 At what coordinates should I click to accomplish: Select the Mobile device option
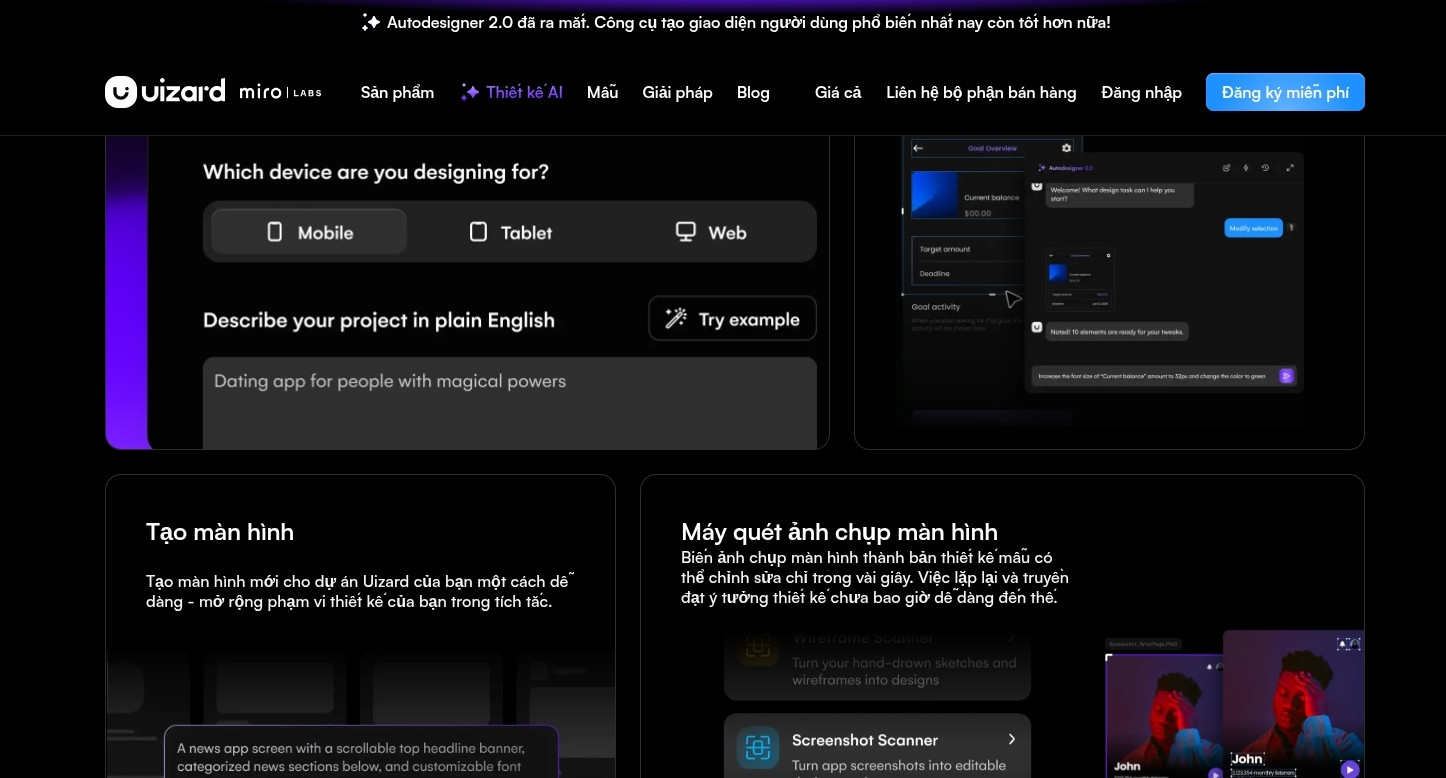309,232
